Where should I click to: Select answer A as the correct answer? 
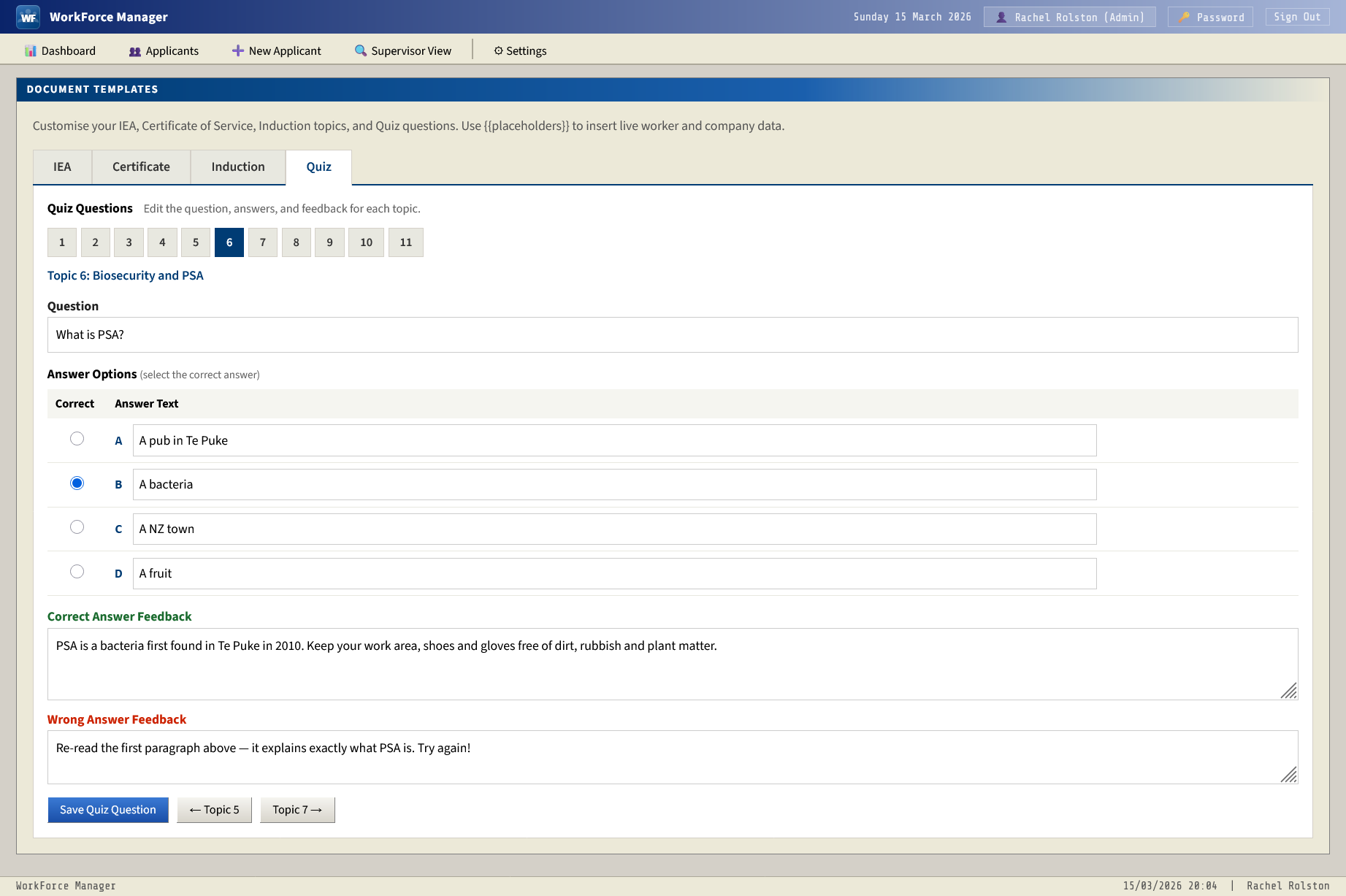coord(77,438)
